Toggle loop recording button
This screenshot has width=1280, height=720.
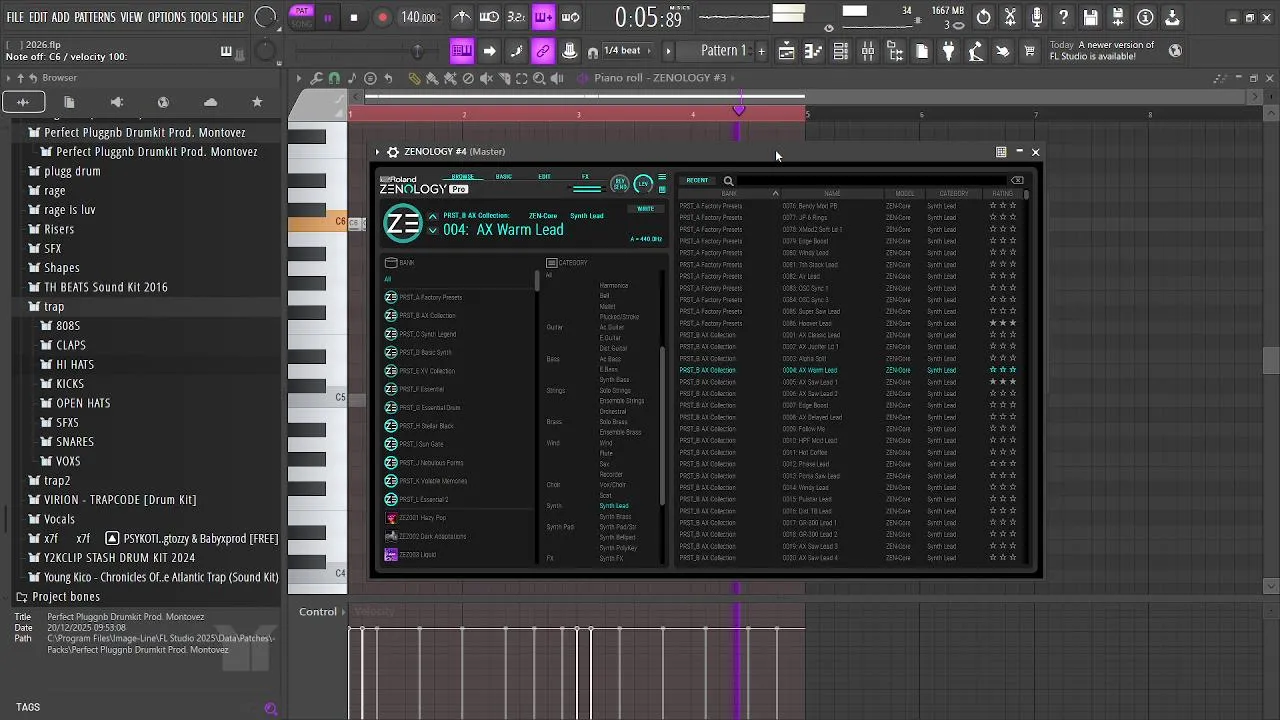570,17
